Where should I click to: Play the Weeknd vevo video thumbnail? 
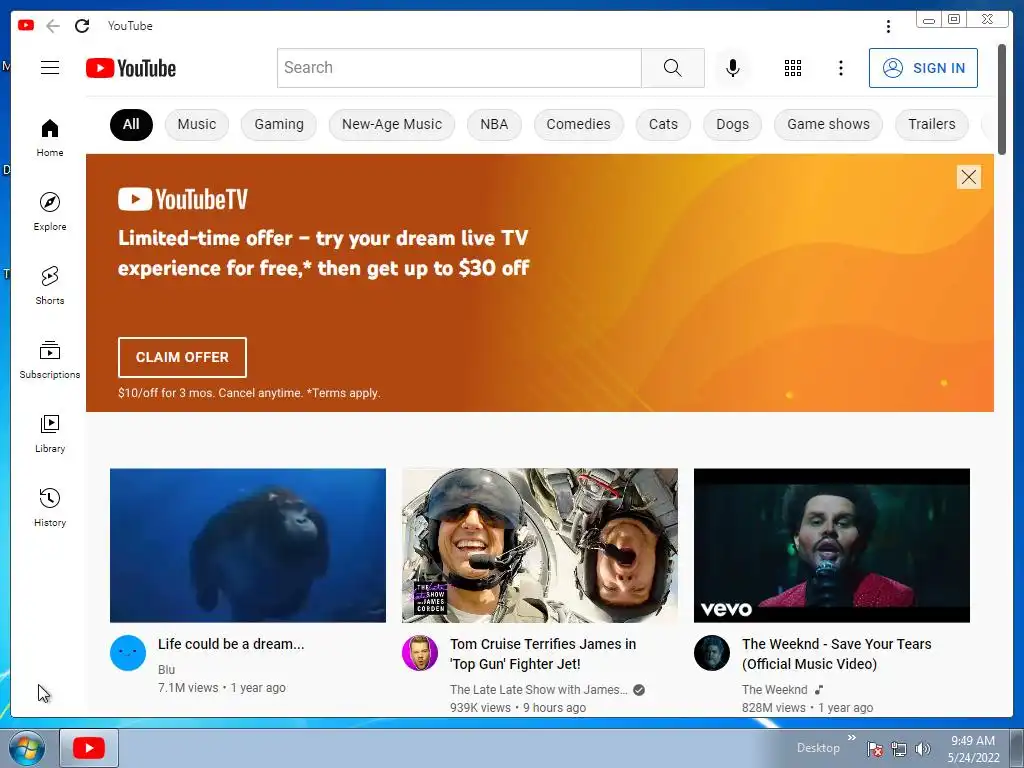pyautogui.click(x=831, y=545)
